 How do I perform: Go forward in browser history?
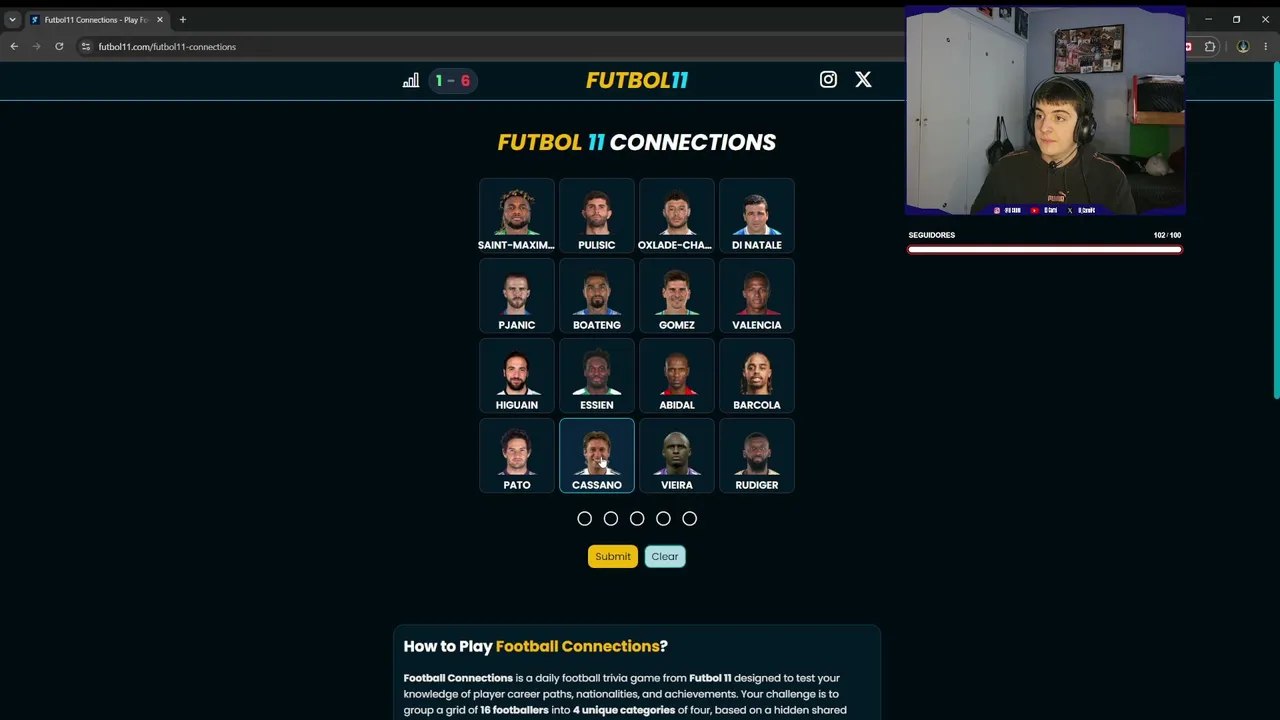click(37, 46)
